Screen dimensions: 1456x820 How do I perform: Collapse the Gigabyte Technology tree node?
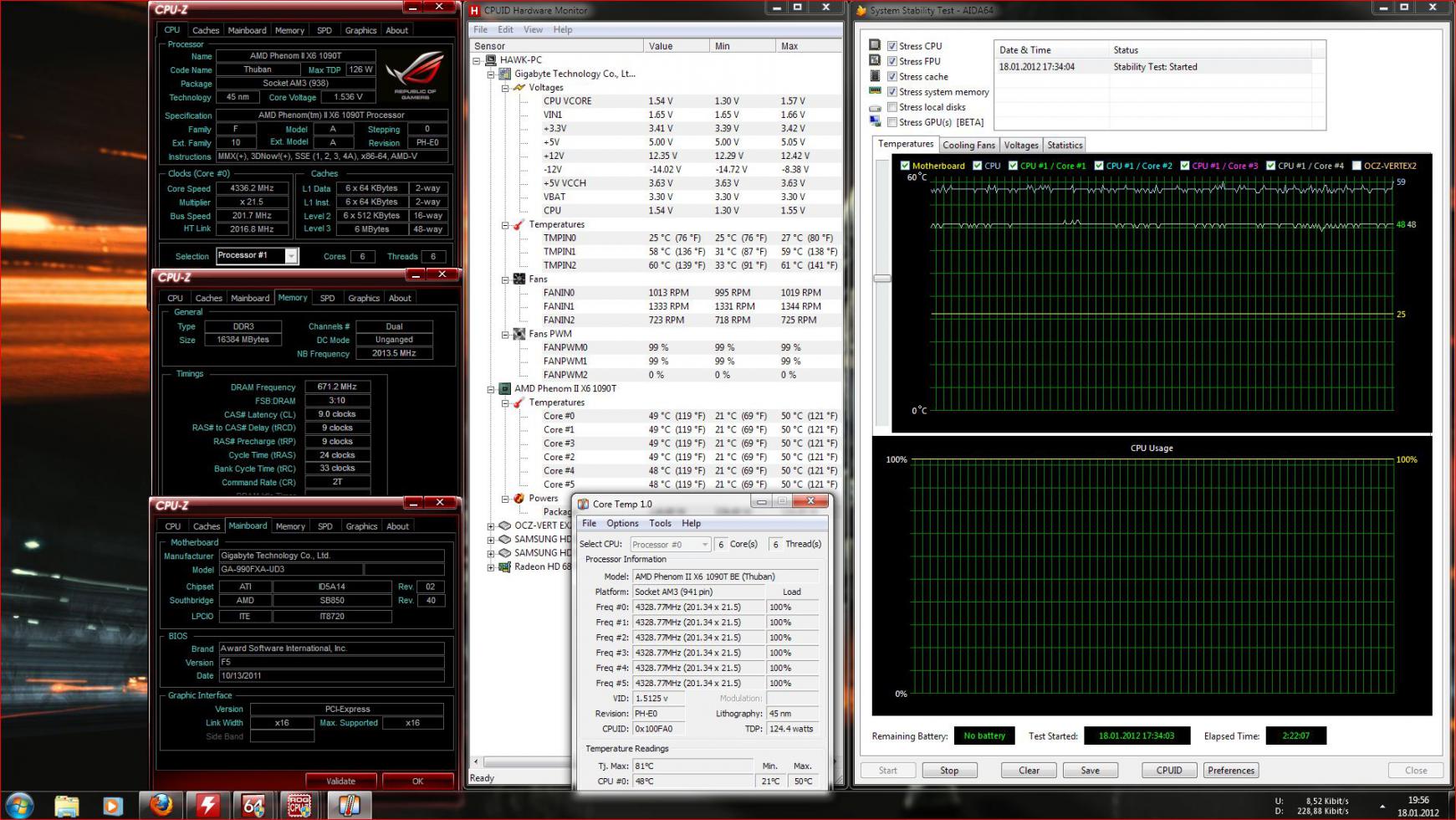[491, 74]
